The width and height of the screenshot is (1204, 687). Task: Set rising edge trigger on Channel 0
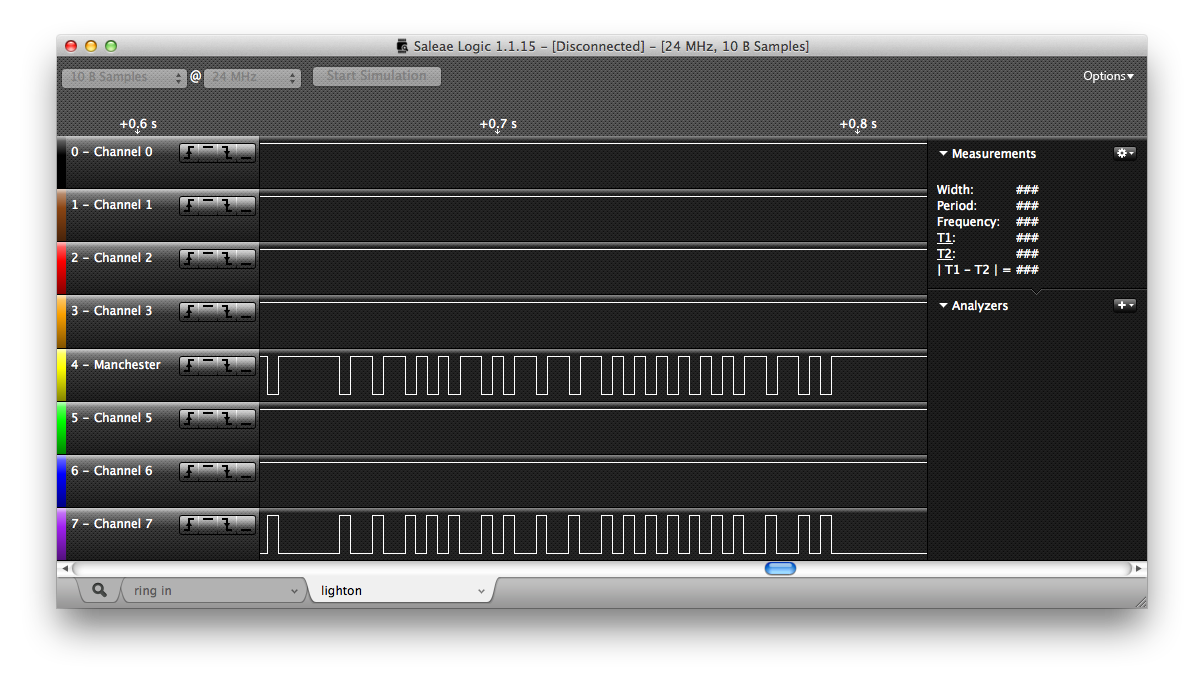(x=189, y=152)
